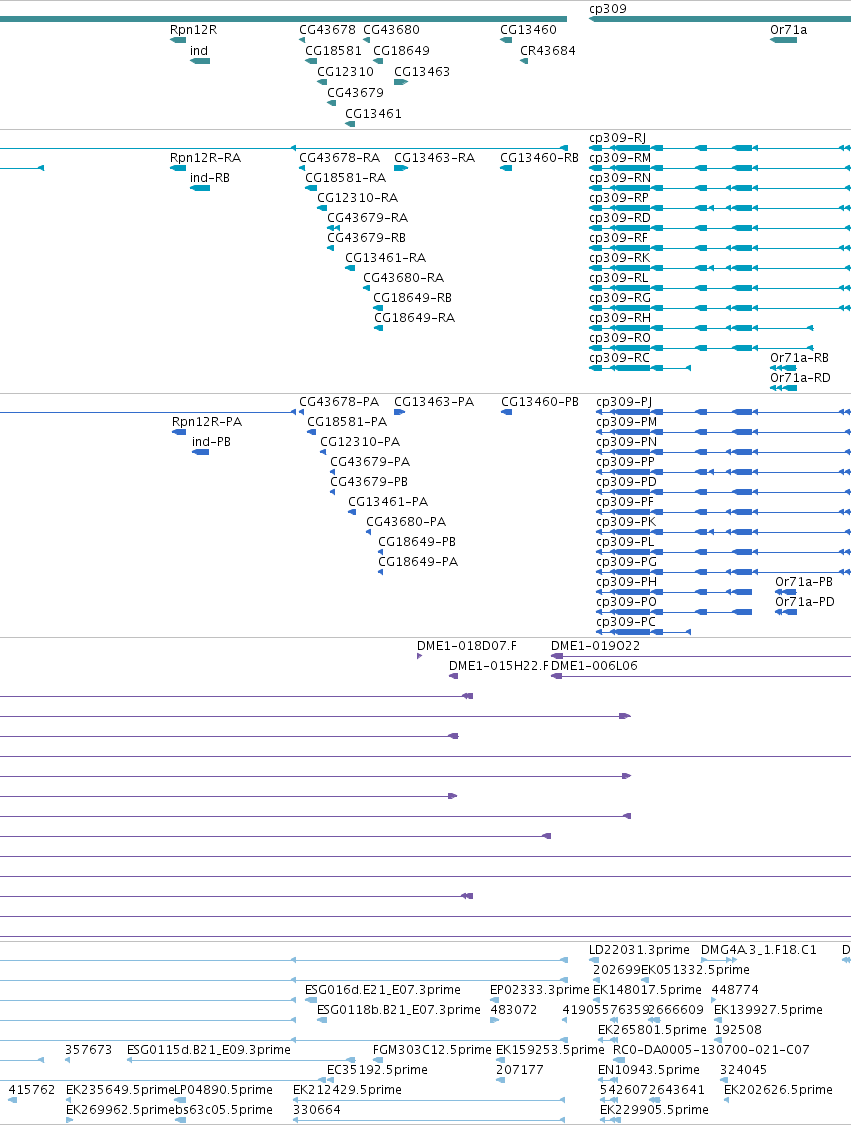851x1125 pixels.
Task: Select the Or71a-PB protein label
Action: [804, 581]
